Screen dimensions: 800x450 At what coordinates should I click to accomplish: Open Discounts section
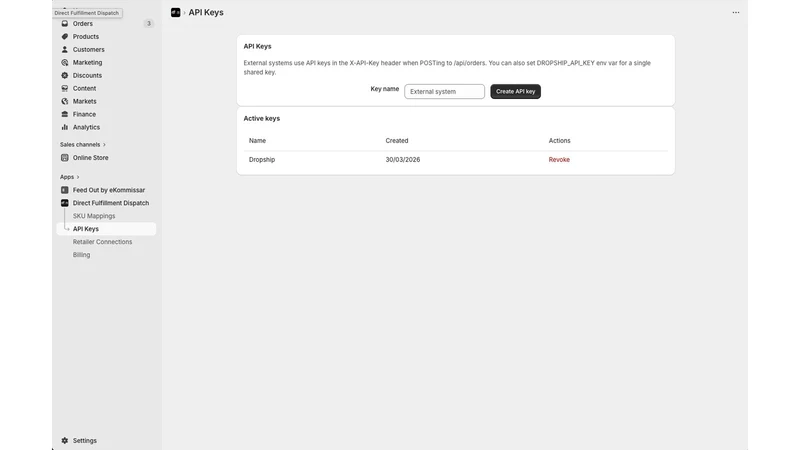(x=87, y=76)
